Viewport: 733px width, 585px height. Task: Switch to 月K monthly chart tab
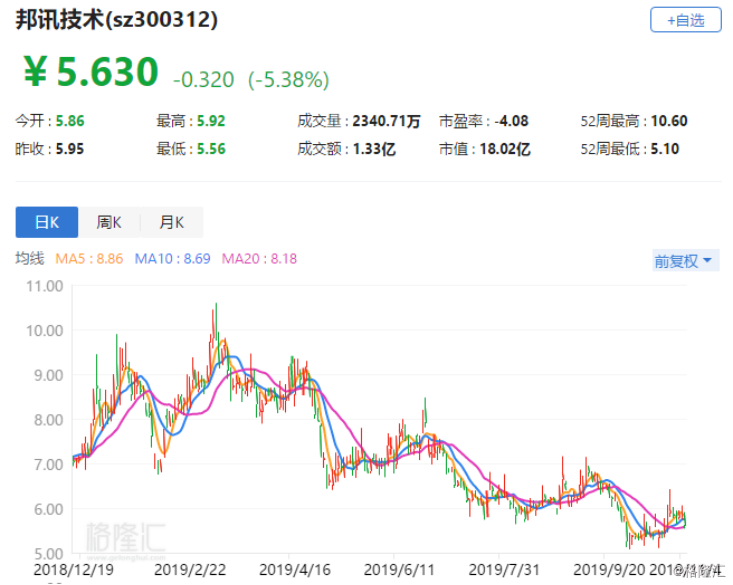pos(172,222)
